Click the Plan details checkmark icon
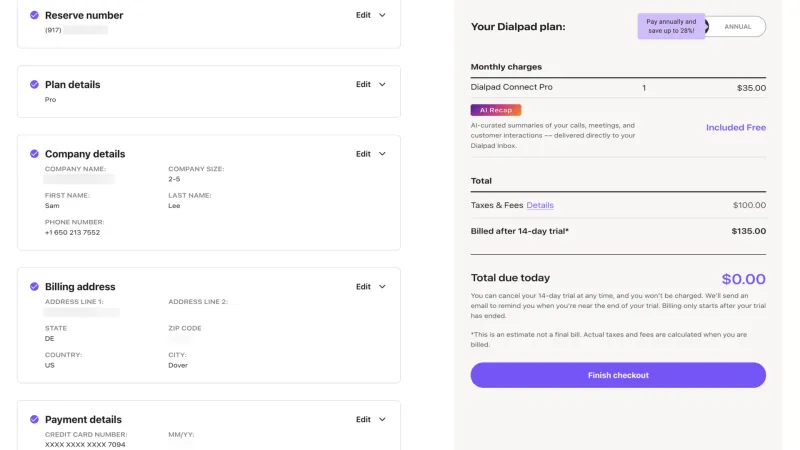This screenshot has height=450, width=800. pos(34,85)
